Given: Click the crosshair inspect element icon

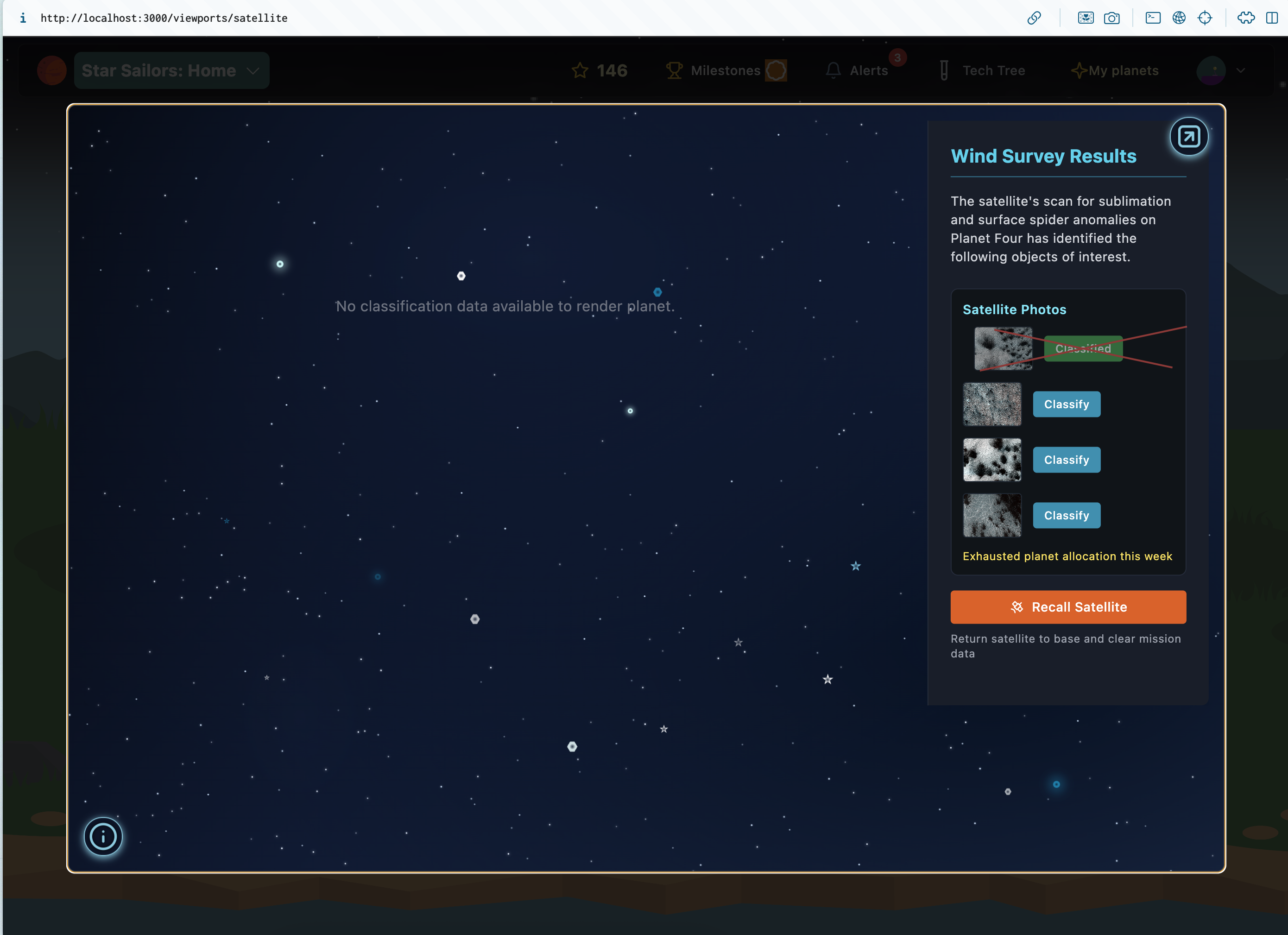Looking at the screenshot, I should tap(1205, 18).
